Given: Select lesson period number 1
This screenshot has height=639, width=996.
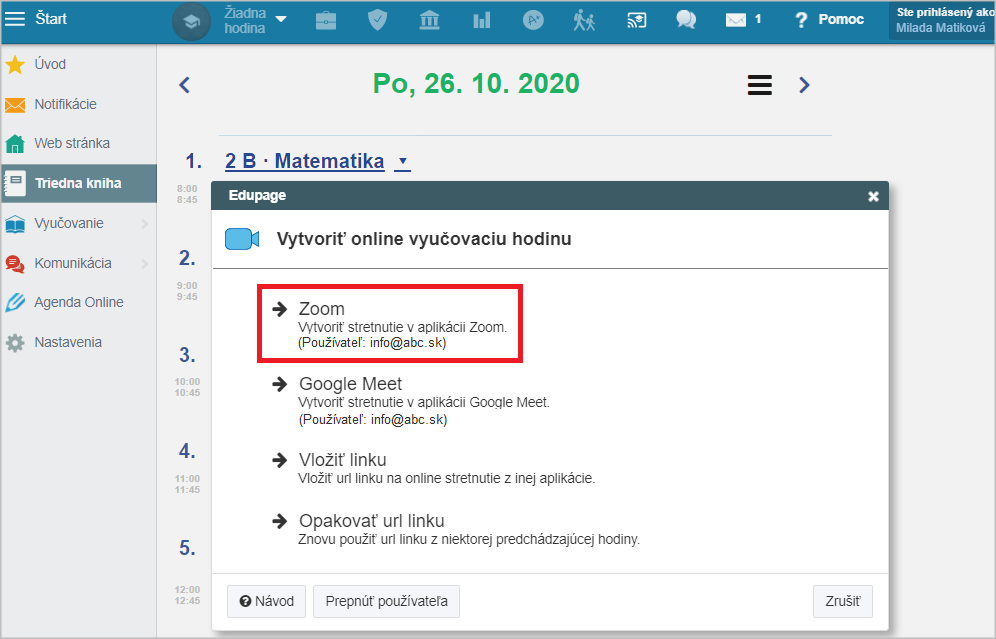Looking at the screenshot, I should 193,161.
